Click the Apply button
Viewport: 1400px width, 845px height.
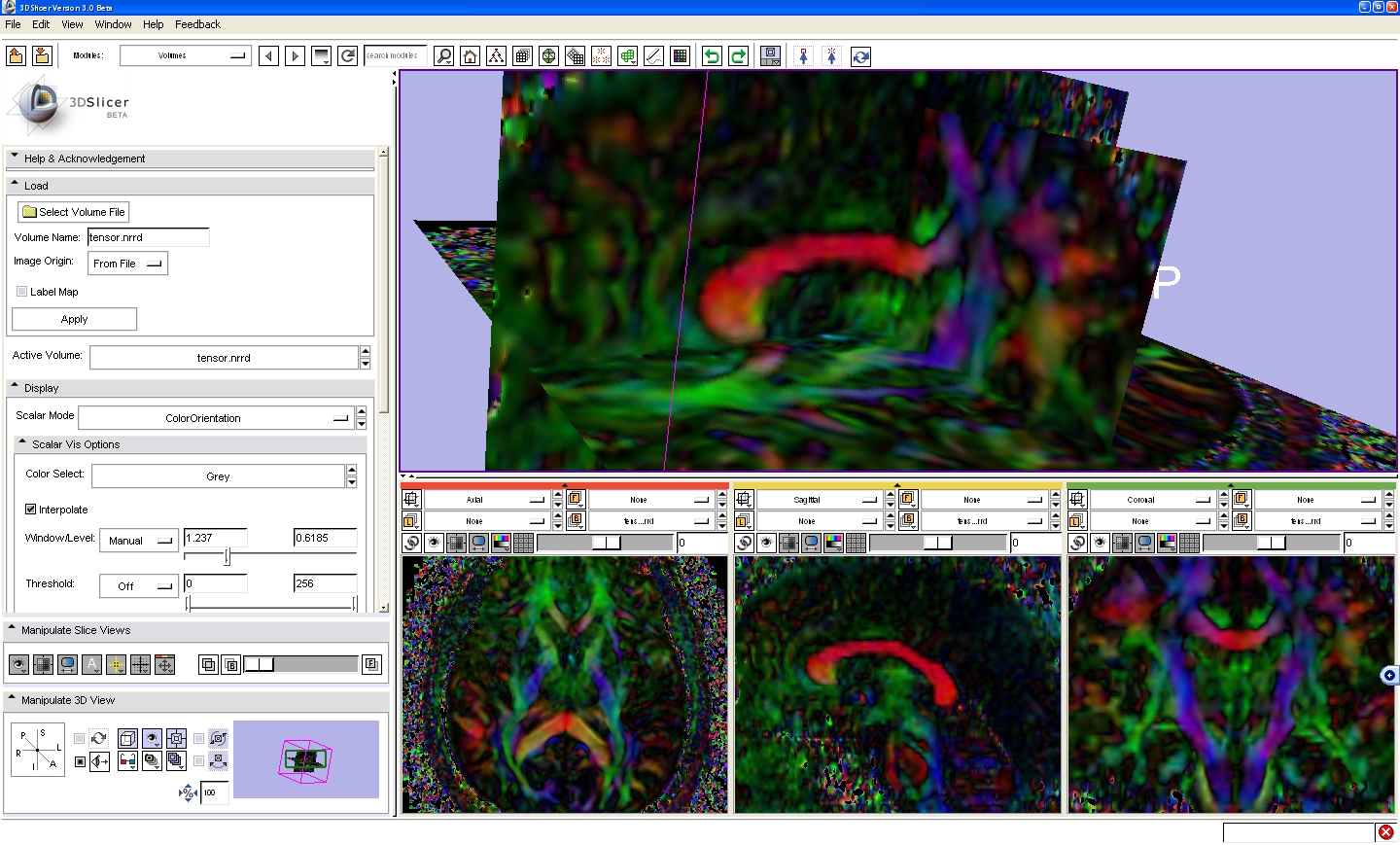click(74, 319)
